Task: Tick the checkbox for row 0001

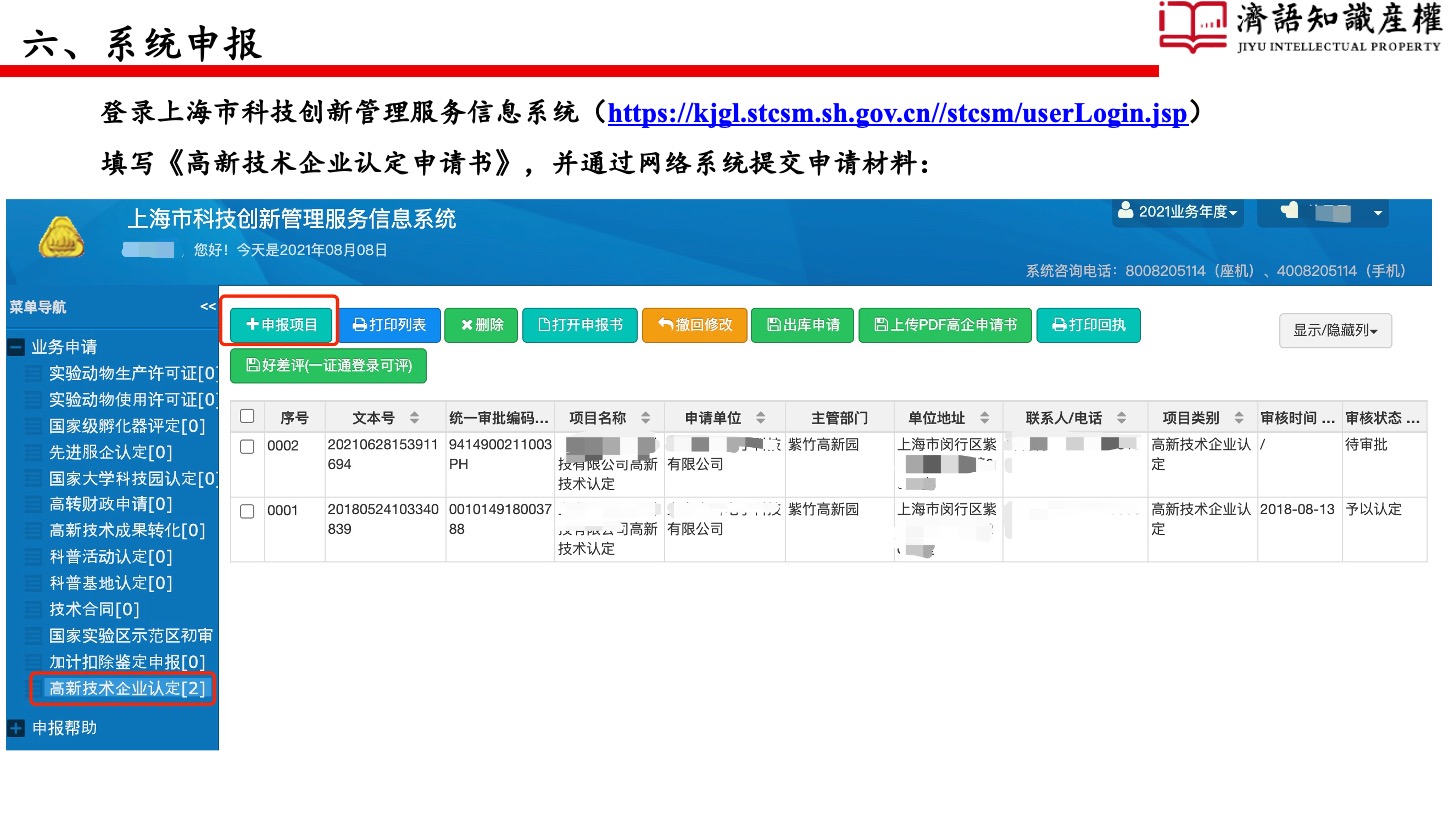Action: [247, 512]
